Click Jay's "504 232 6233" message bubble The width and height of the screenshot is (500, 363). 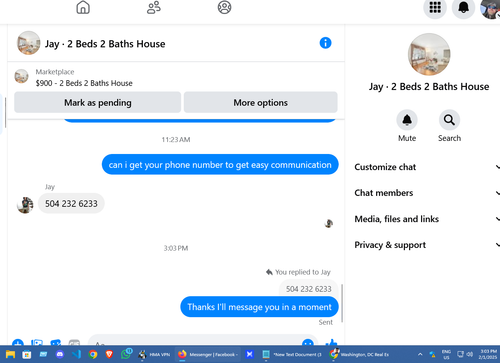coord(71,203)
